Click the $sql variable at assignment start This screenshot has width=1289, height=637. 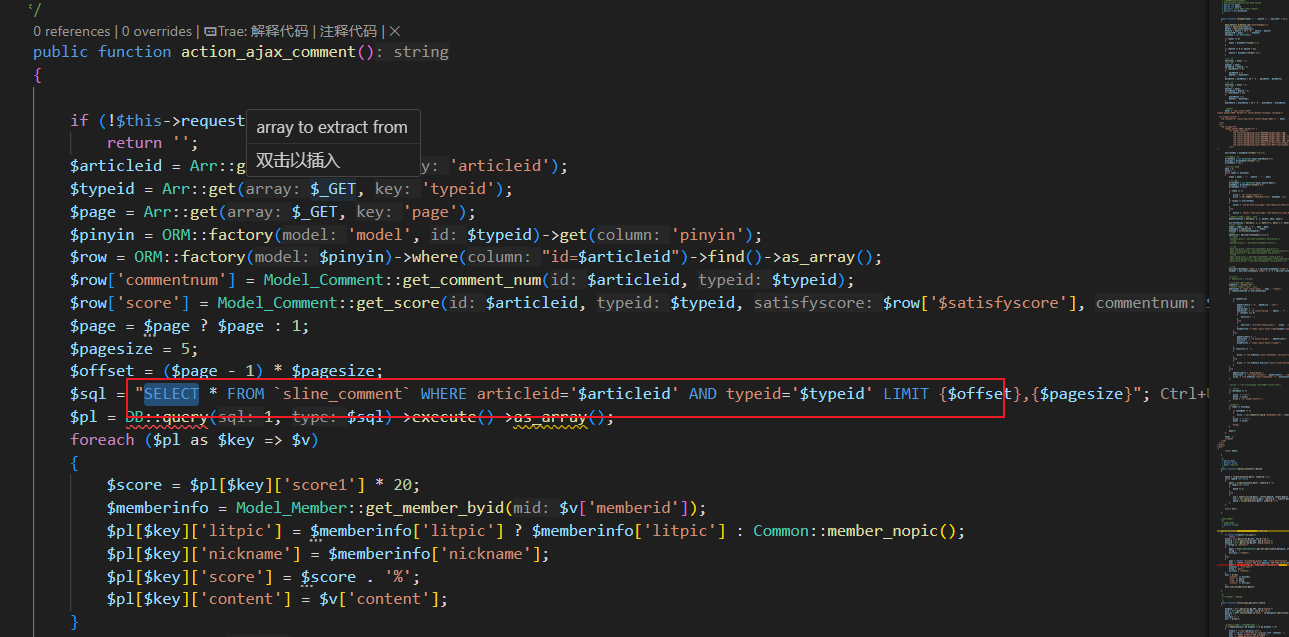(x=87, y=394)
